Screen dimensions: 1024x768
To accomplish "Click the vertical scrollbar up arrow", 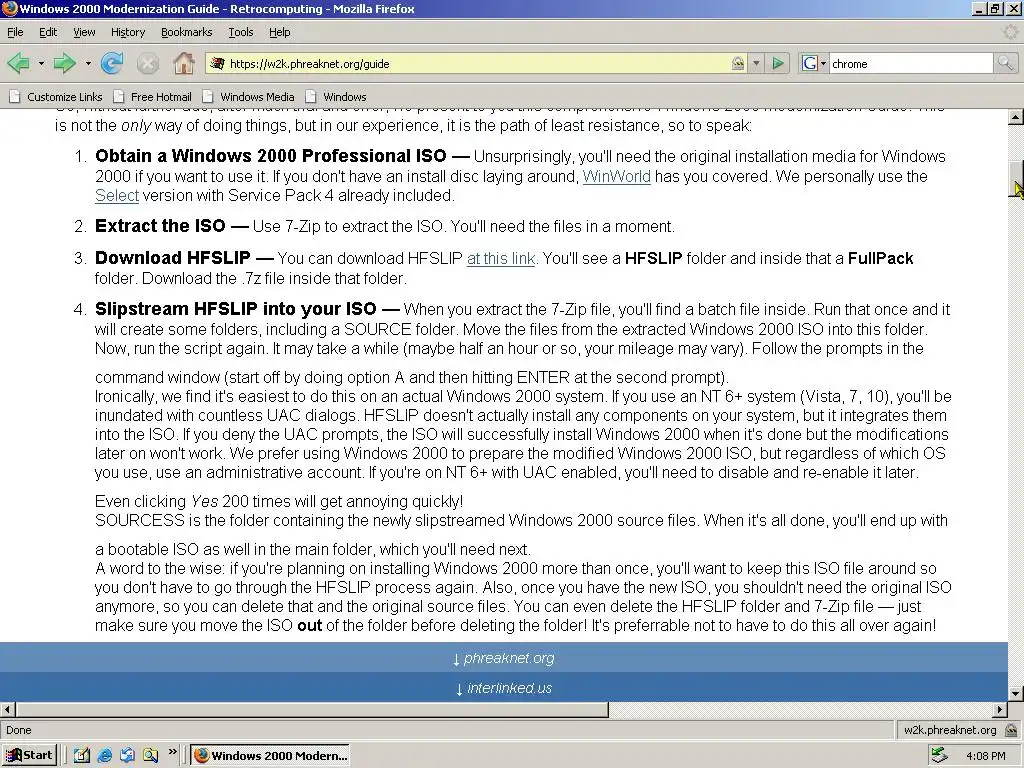I will click(x=1016, y=118).
